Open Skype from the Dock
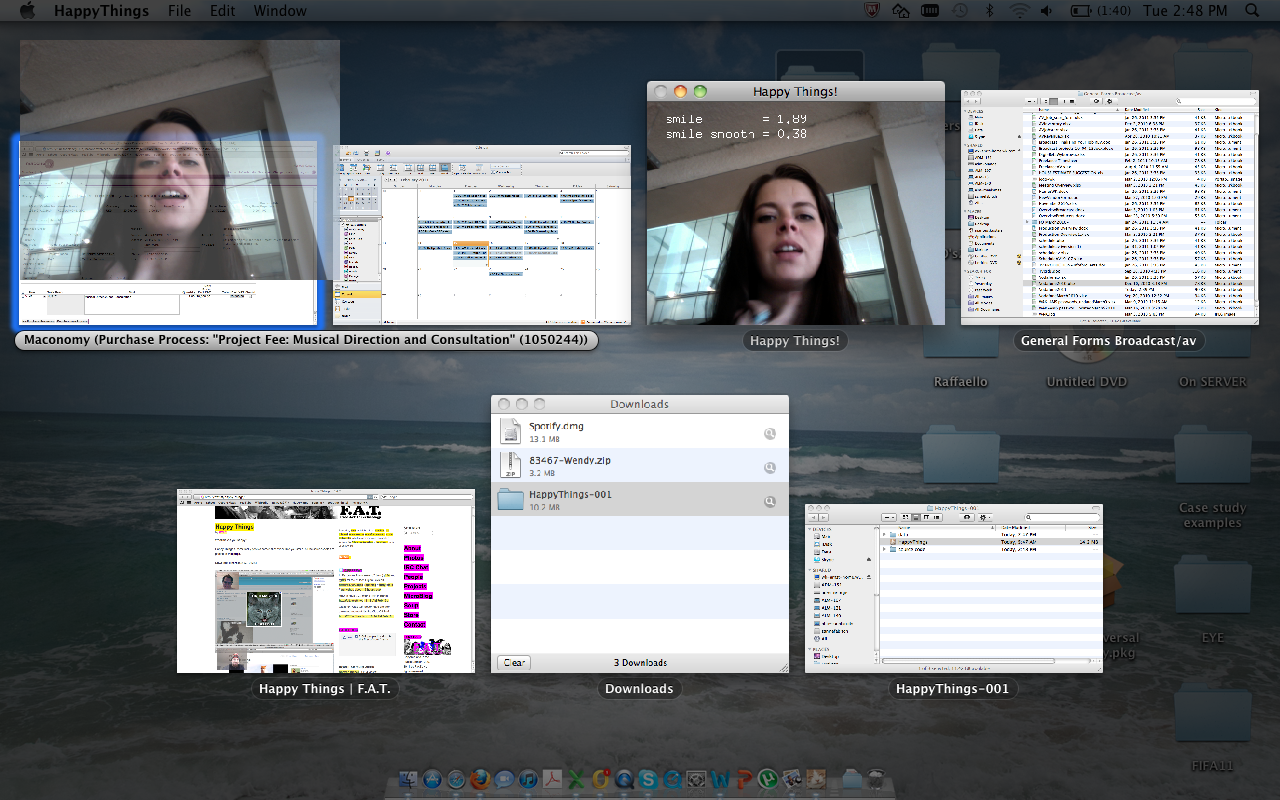Screen dimensions: 1280x800 pyautogui.click(x=649, y=780)
